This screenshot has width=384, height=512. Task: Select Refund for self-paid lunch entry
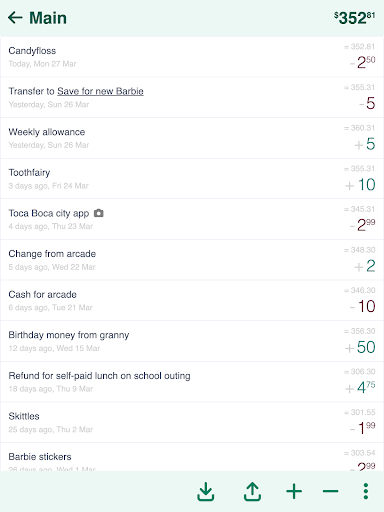(x=192, y=382)
